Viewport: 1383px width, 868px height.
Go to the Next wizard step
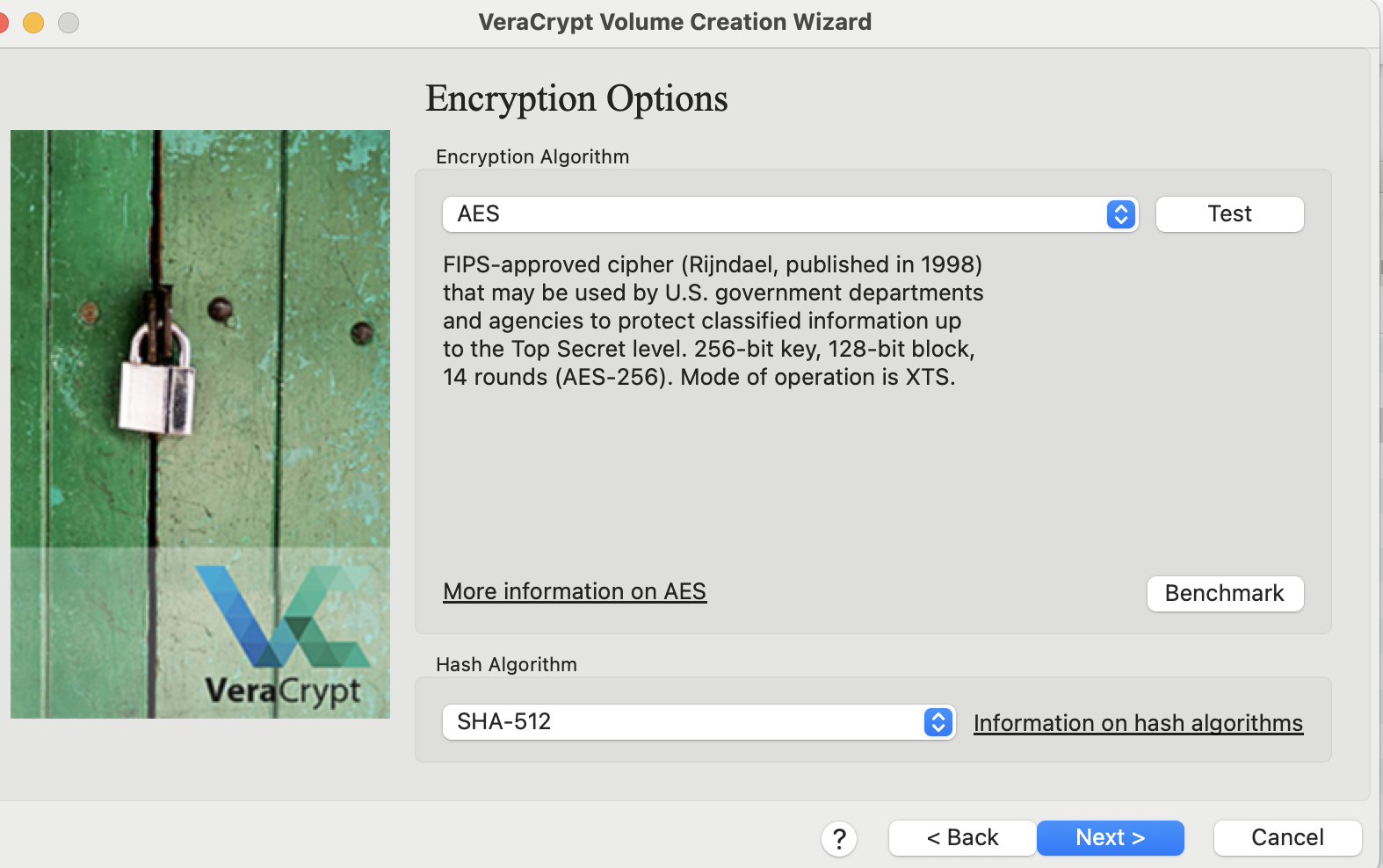pyautogui.click(x=1110, y=838)
